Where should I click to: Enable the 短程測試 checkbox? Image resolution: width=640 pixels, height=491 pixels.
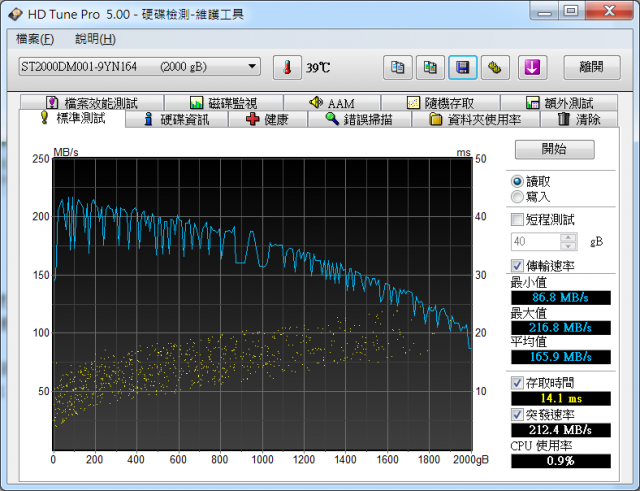pyautogui.click(x=517, y=220)
